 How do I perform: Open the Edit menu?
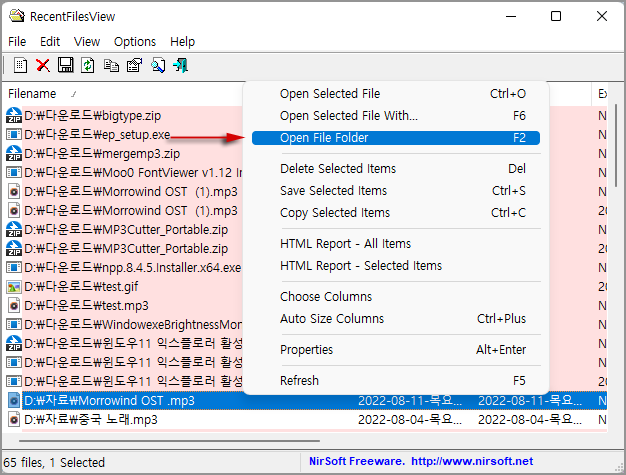click(x=50, y=42)
